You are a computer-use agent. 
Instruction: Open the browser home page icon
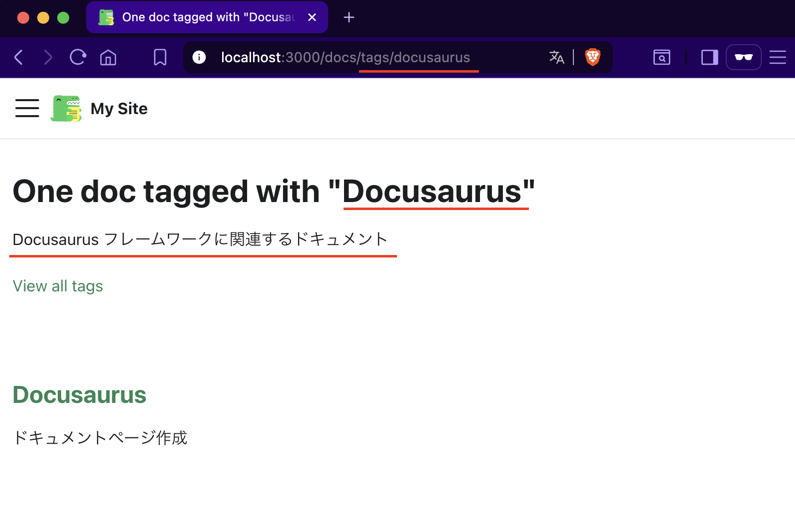click(108, 57)
